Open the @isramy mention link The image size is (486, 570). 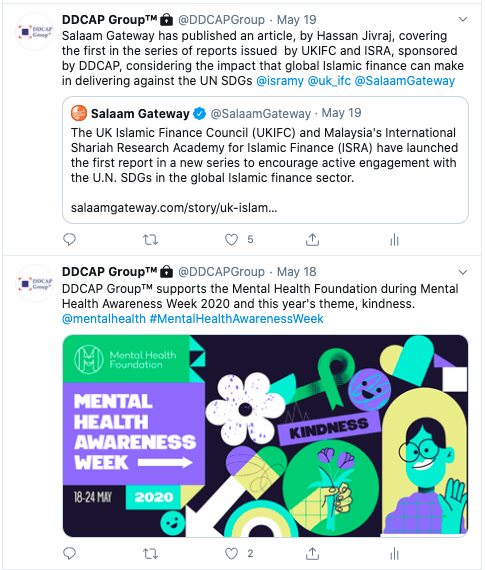tap(280, 81)
